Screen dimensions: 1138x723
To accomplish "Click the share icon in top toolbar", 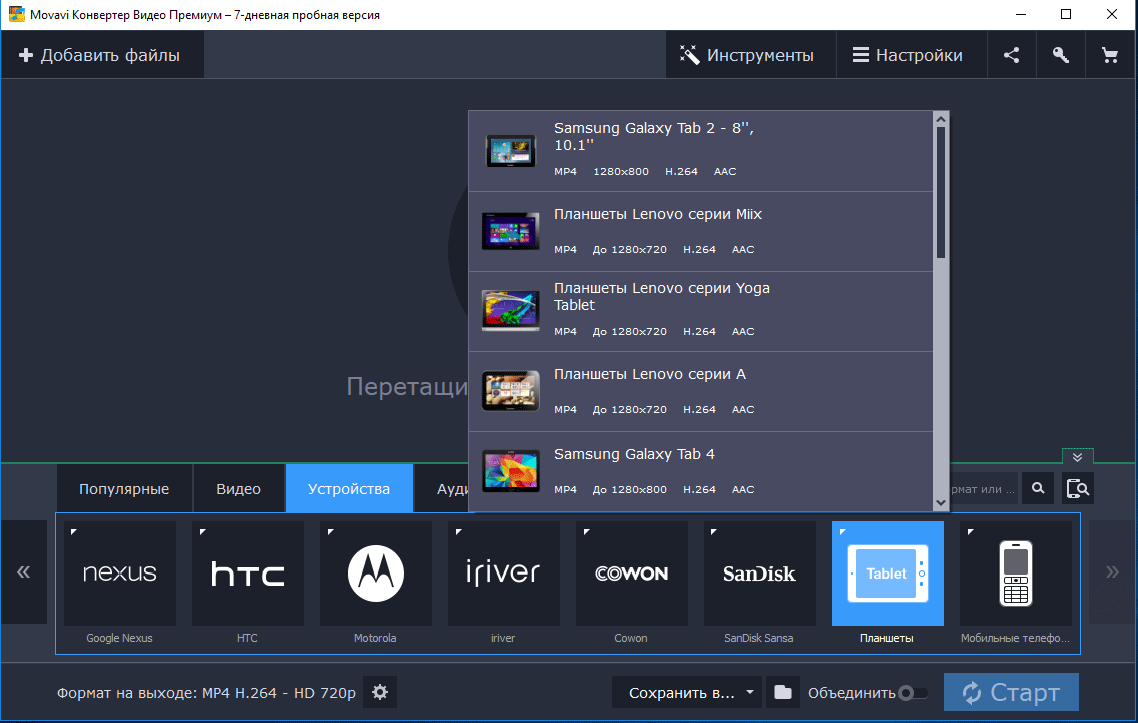I will pos(1011,55).
